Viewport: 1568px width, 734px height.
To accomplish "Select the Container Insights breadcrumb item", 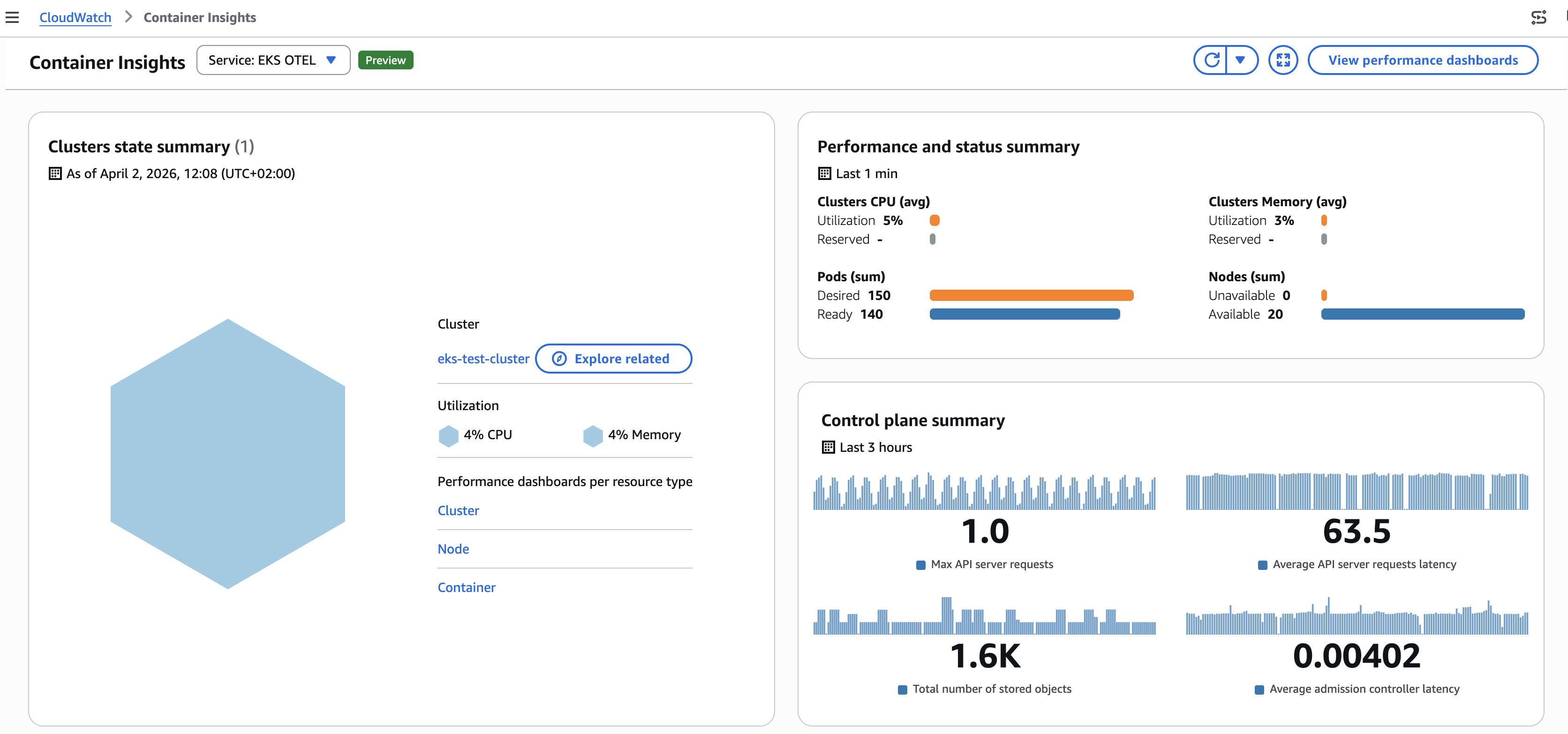I will (199, 17).
